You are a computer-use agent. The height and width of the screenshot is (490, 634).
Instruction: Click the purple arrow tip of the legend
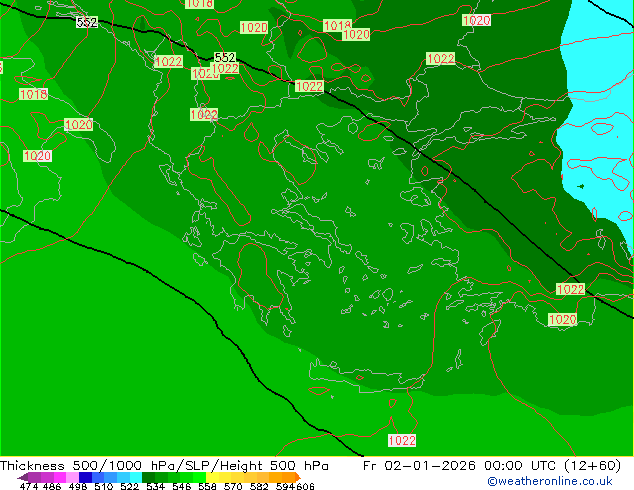22,478
